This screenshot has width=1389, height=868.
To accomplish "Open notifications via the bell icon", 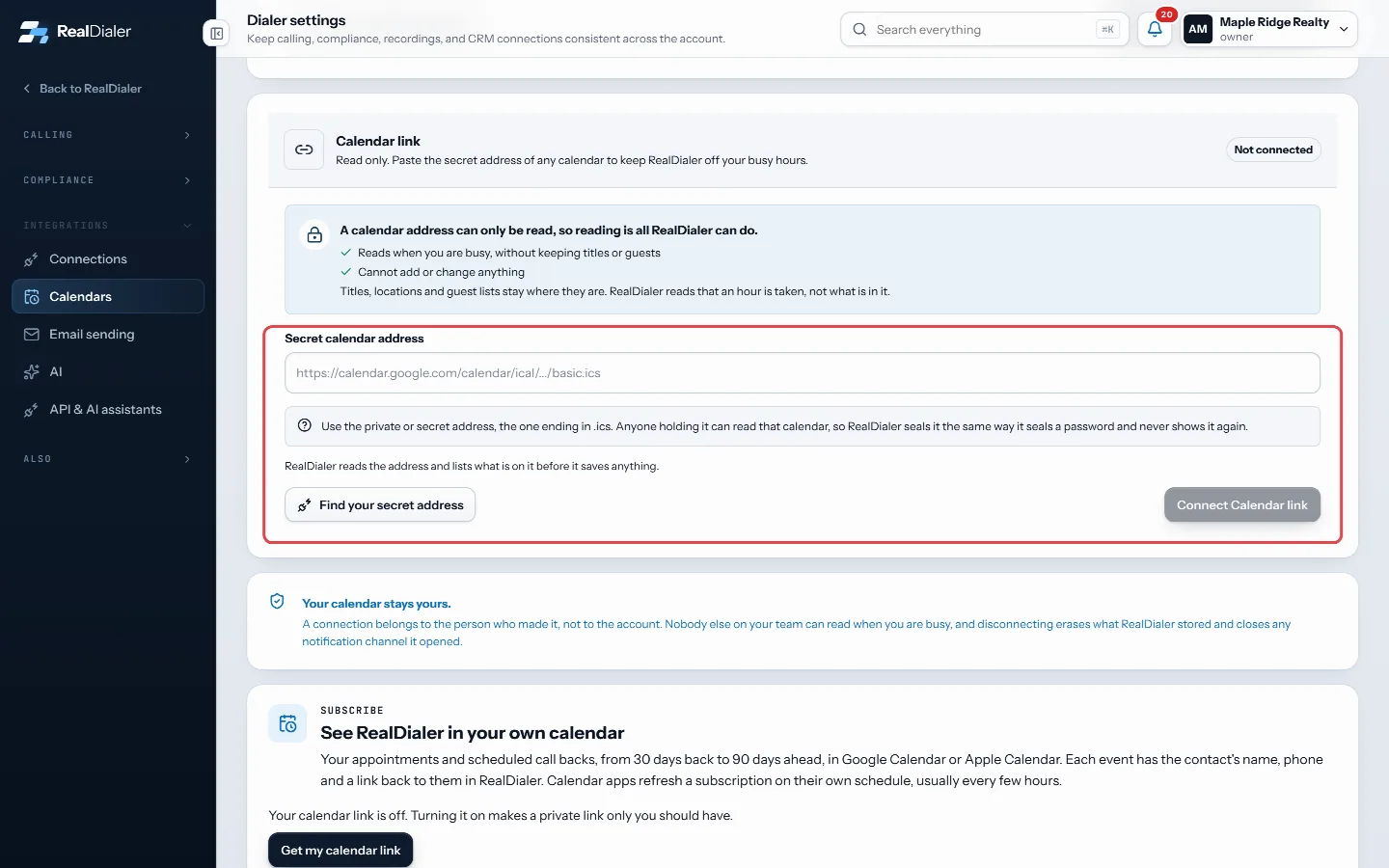I will [1155, 30].
